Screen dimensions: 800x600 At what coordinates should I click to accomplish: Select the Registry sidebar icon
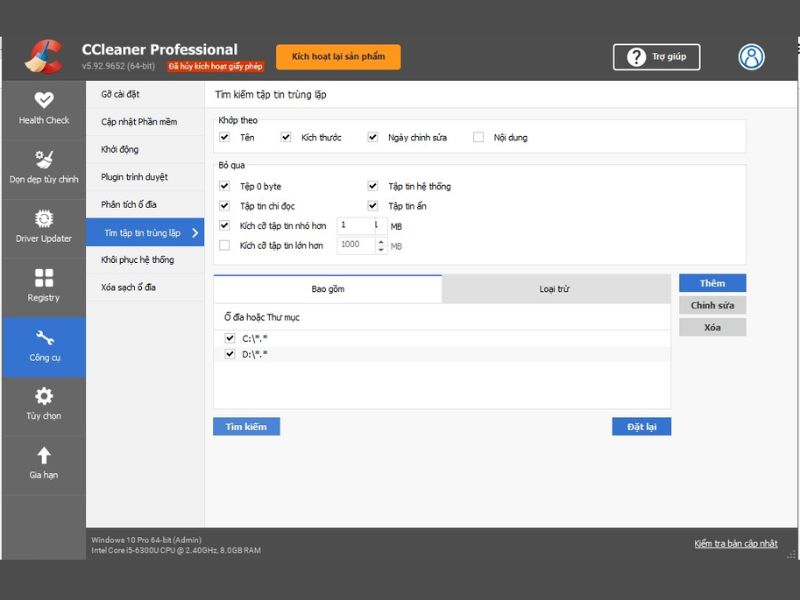point(44,288)
